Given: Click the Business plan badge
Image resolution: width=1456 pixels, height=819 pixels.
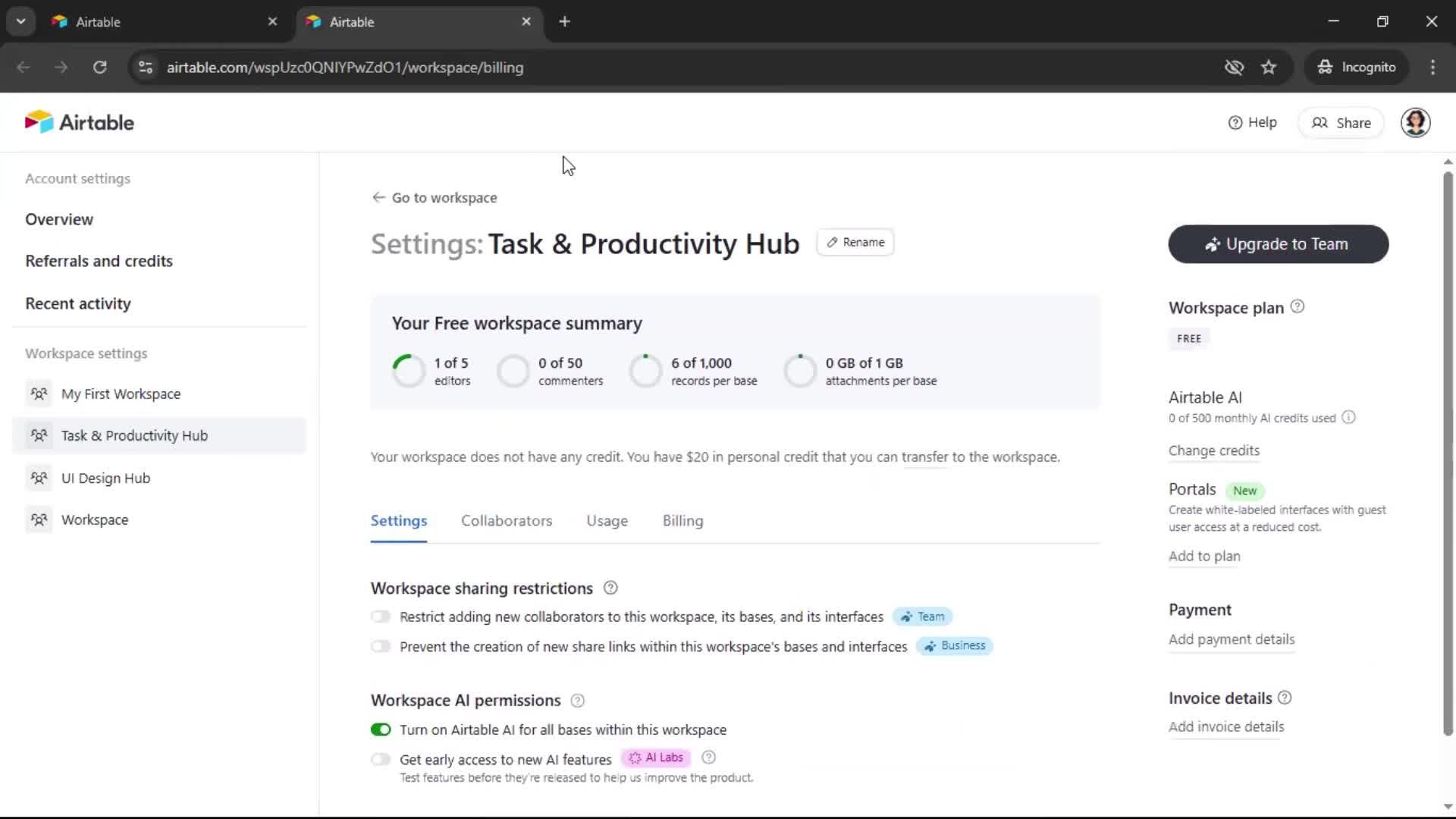Looking at the screenshot, I should pos(955,645).
